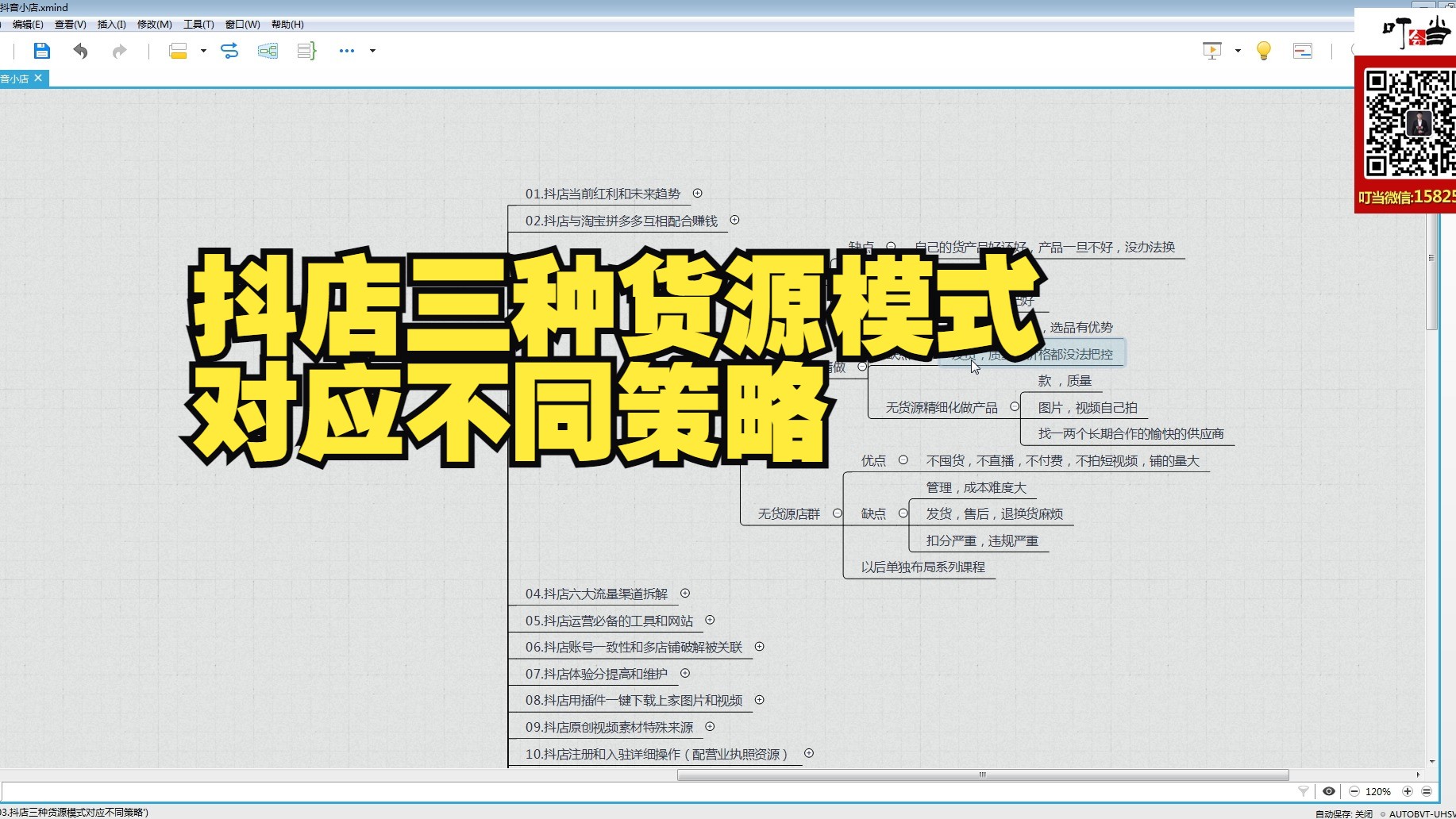Close the 抖音小店 document tab
The width and height of the screenshot is (1456, 819).
pos(37,78)
